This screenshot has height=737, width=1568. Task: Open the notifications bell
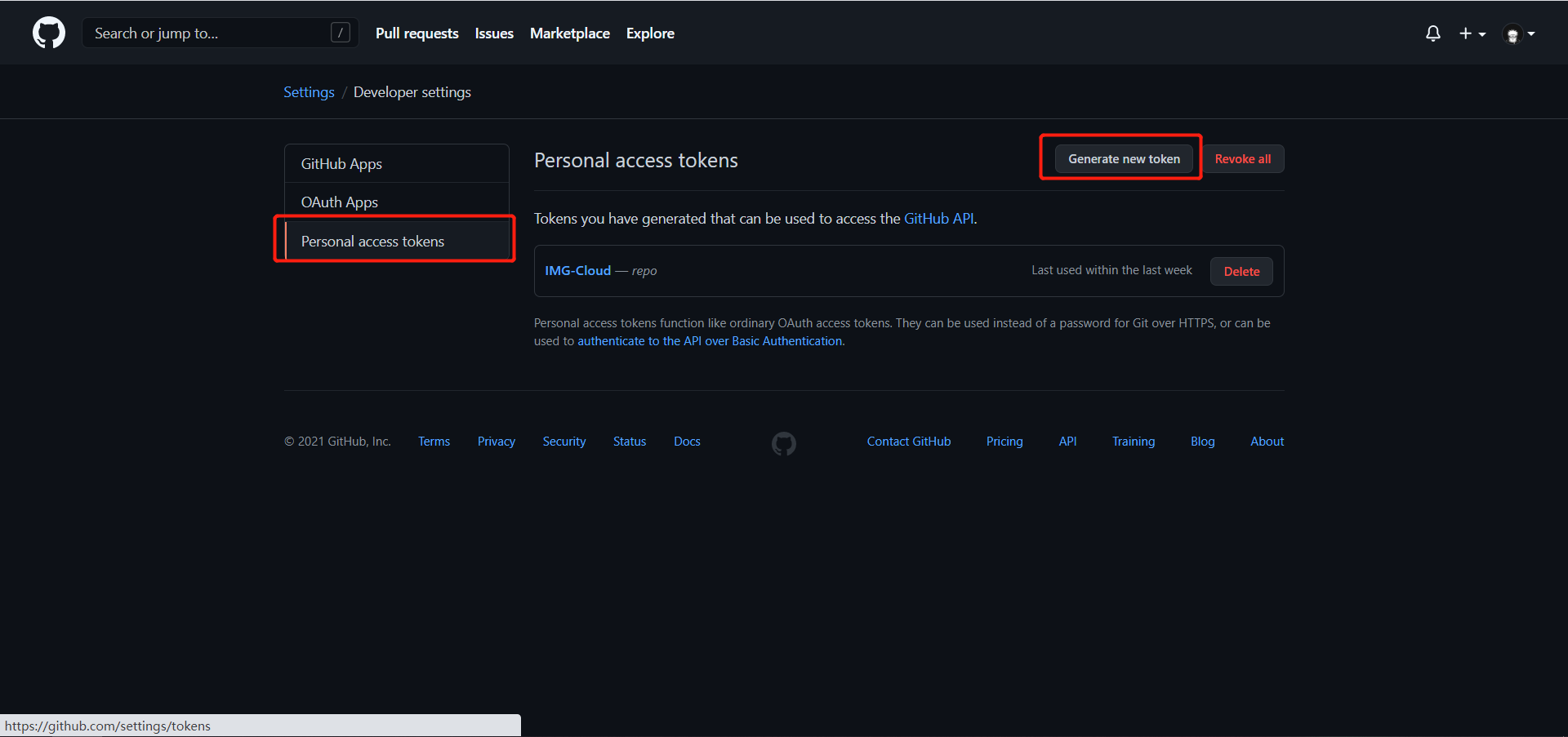[x=1433, y=33]
